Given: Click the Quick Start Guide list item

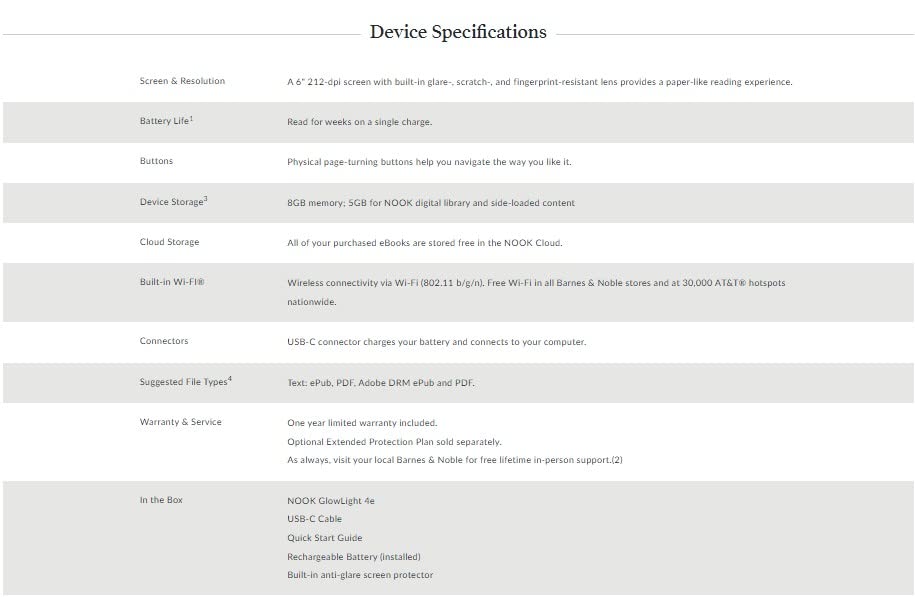Looking at the screenshot, I should point(324,538).
